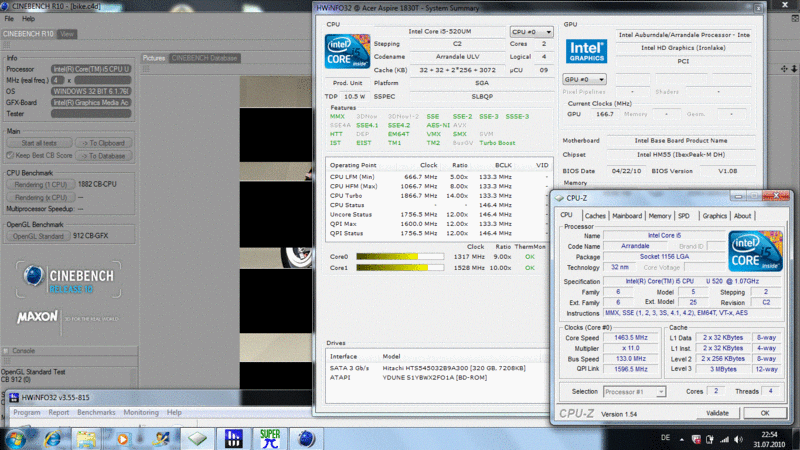Viewport: 800px width, 450px height.
Task: Open Windows Explorer folder taskbar icon
Action: tap(86, 439)
